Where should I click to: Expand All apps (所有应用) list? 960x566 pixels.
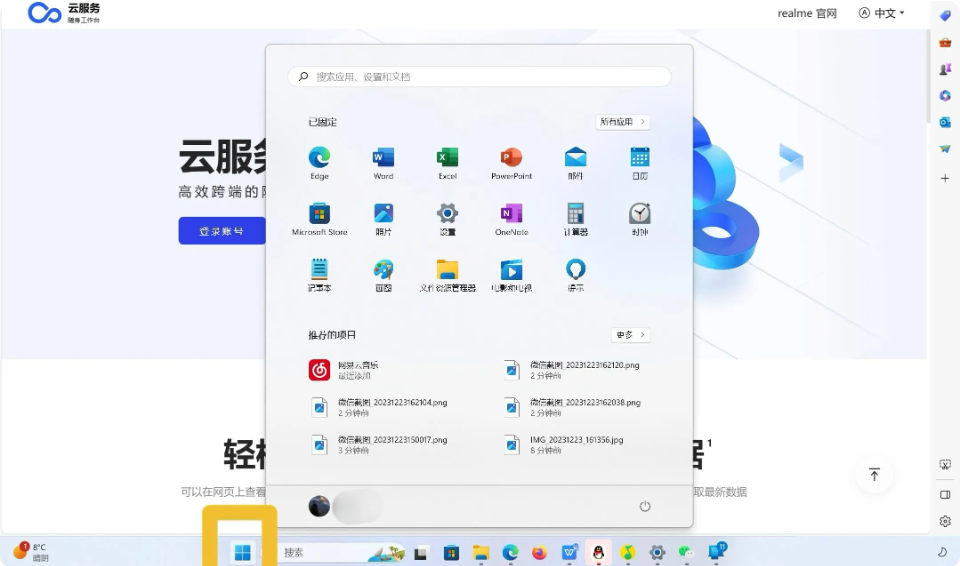pyautogui.click(x=622, y=122)
